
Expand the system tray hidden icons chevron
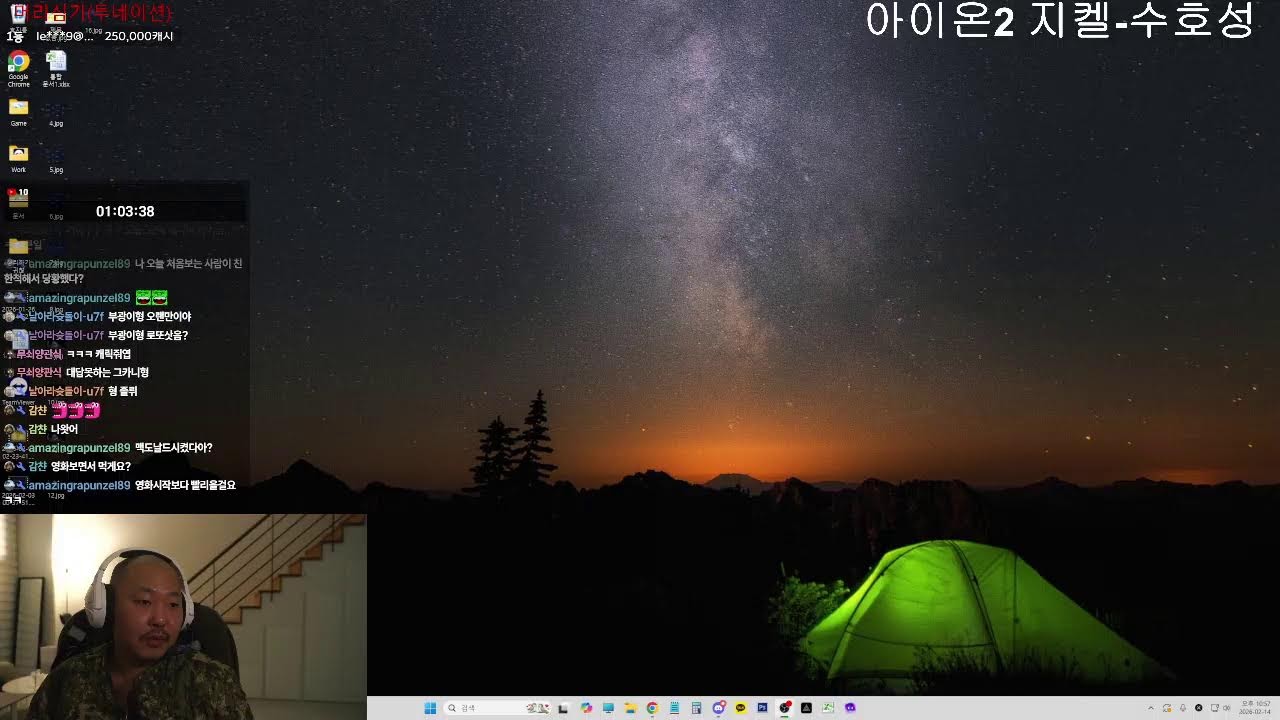click(1151, 708)
